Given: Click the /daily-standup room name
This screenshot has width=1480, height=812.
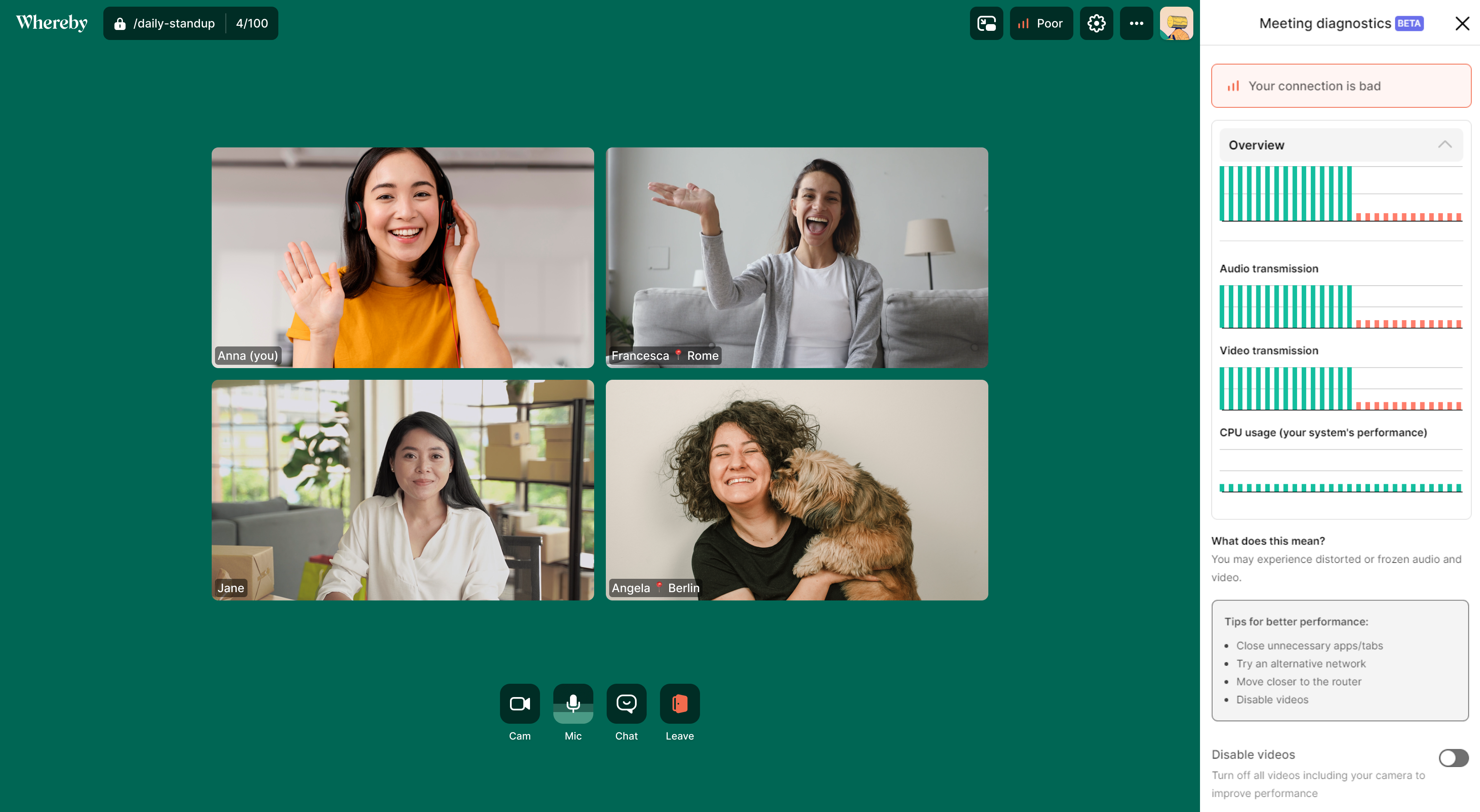Looking at the screenshot, I should 173,24.
